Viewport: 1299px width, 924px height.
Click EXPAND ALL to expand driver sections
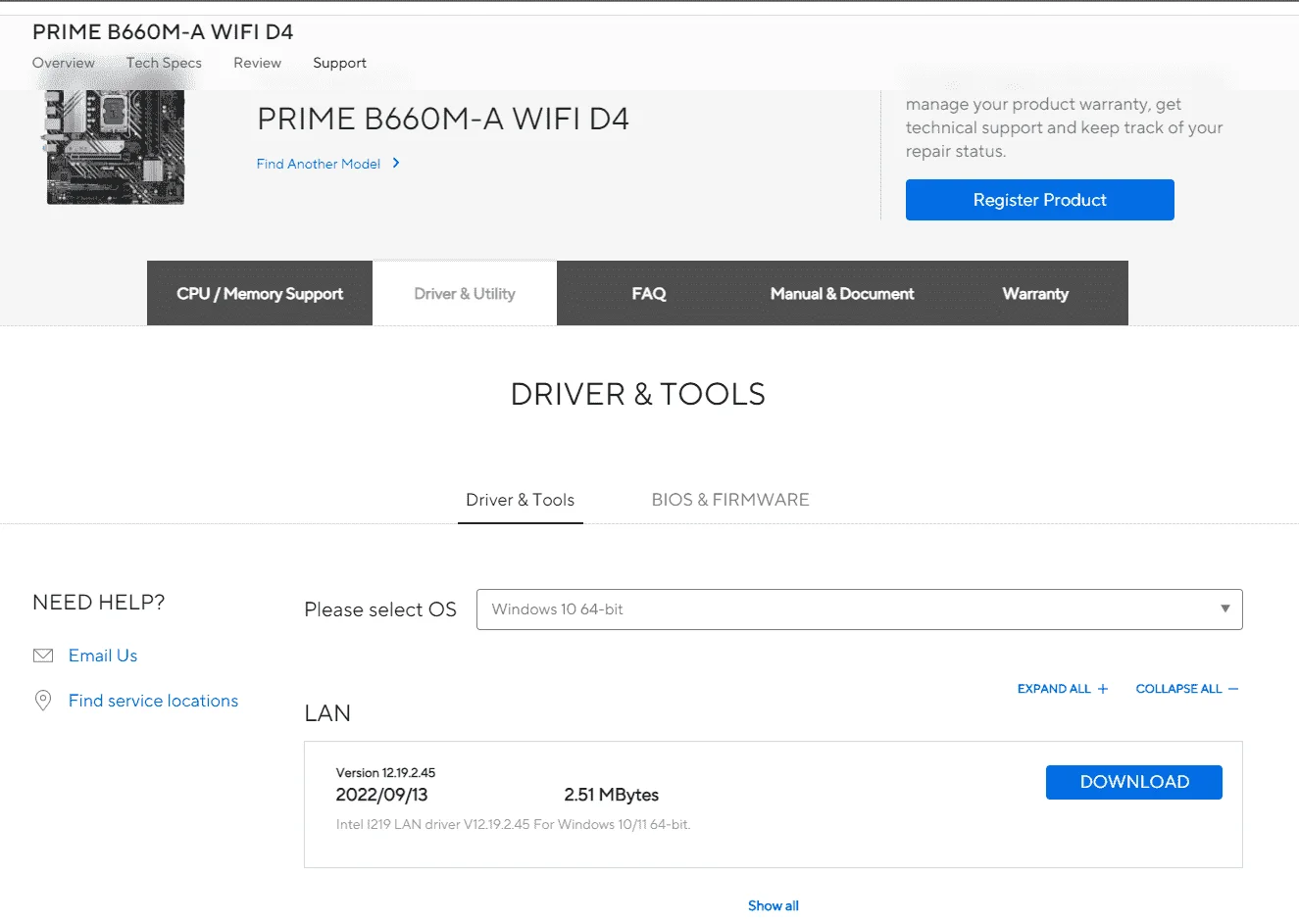(1054, 689)
